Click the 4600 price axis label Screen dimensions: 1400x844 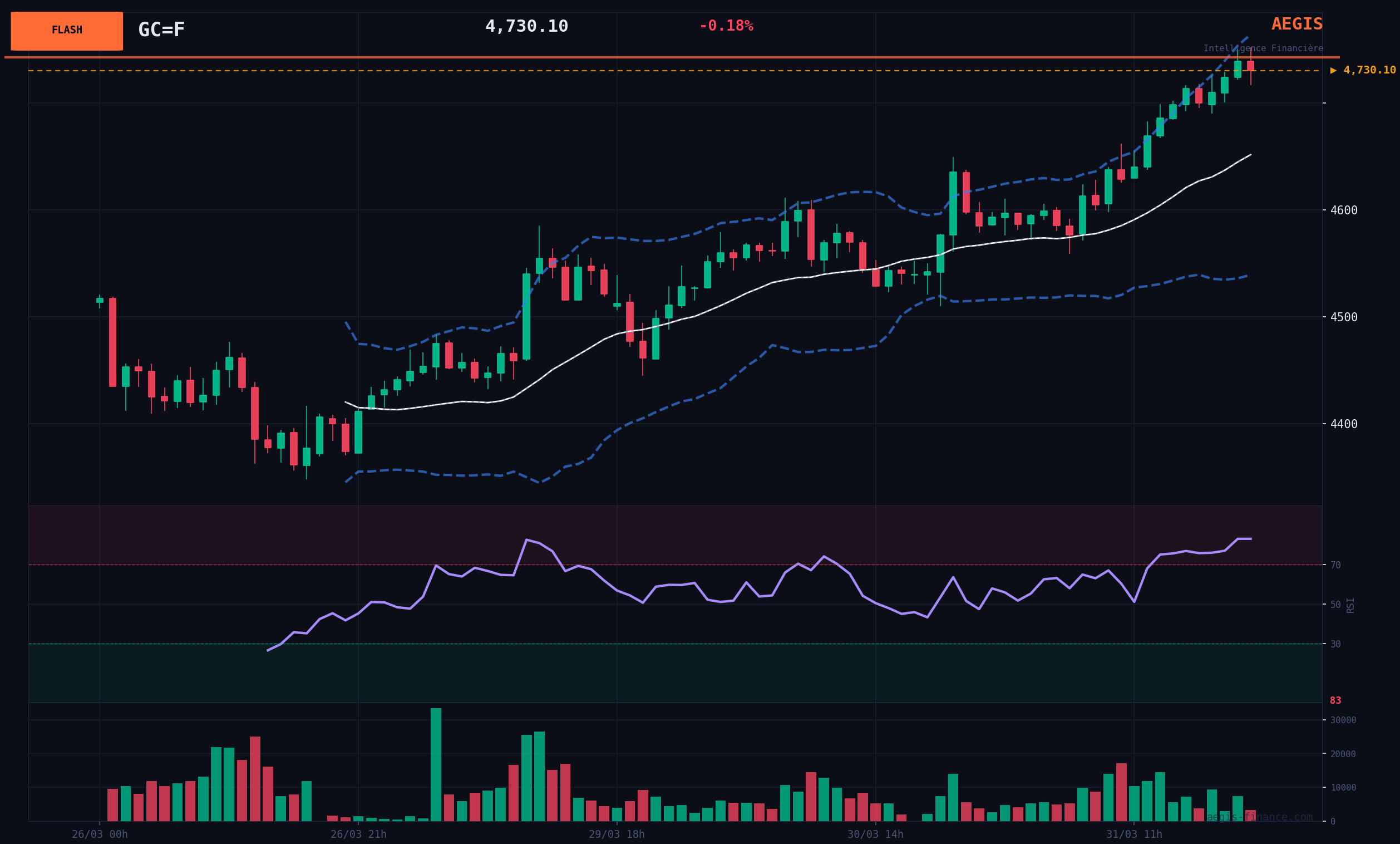tap(1344, 210)
